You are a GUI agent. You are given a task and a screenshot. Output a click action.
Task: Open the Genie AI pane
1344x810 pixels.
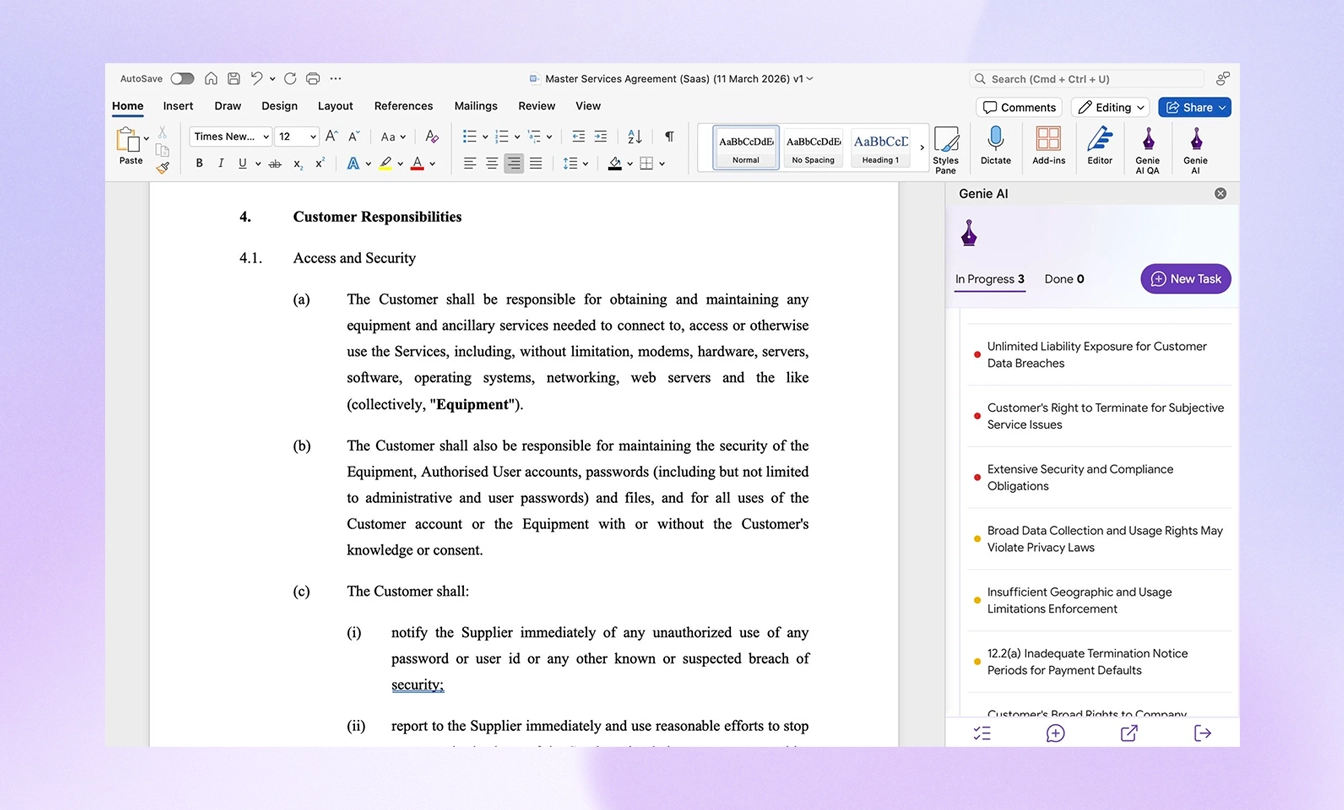click(1195, 146)
